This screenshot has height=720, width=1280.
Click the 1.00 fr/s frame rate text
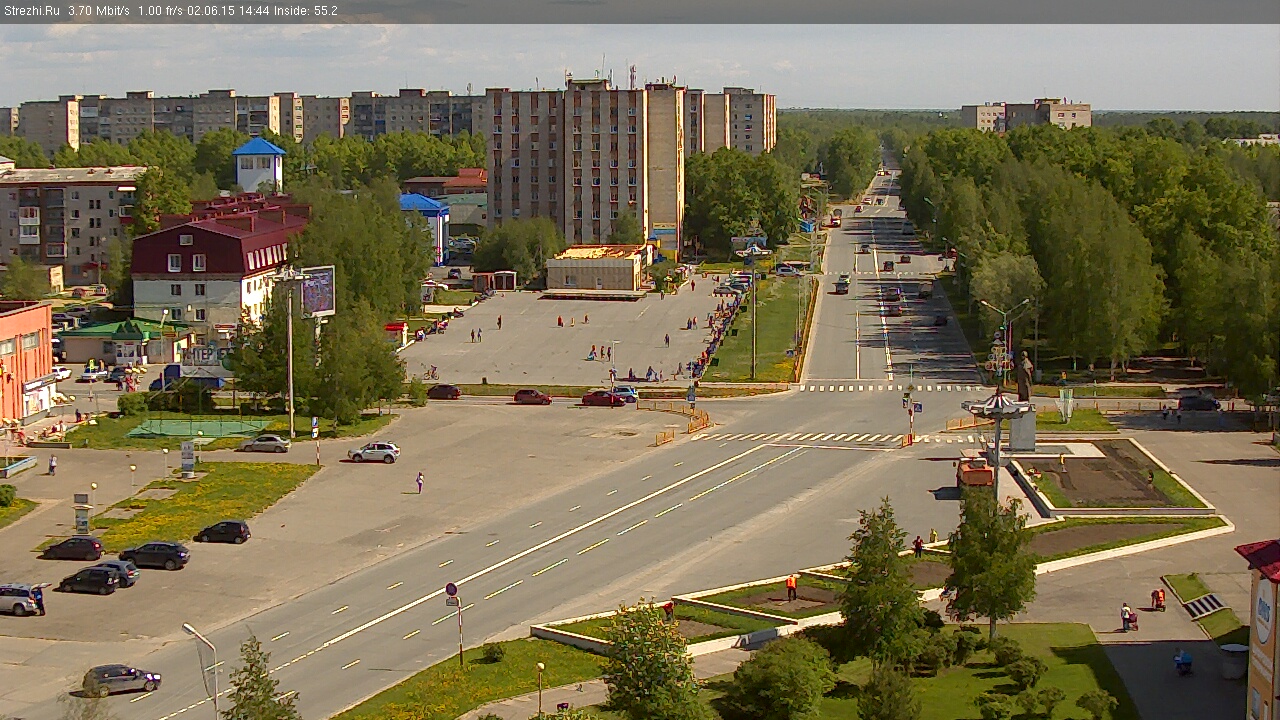160,11
